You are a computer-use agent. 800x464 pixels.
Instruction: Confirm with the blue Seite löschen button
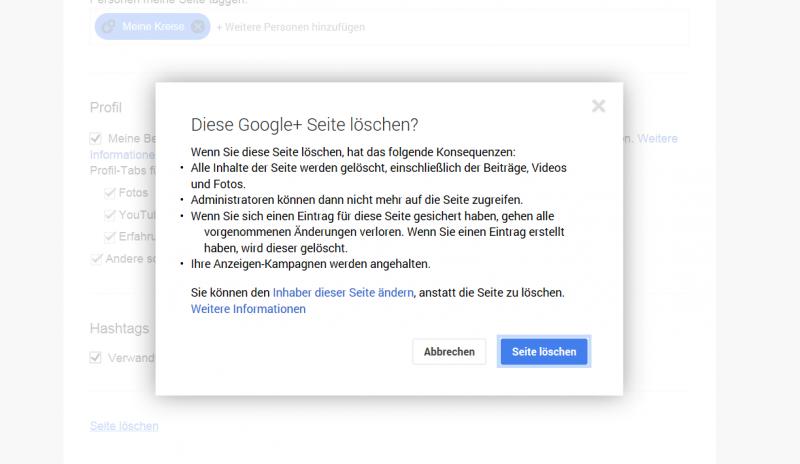[x=544, y=352]
